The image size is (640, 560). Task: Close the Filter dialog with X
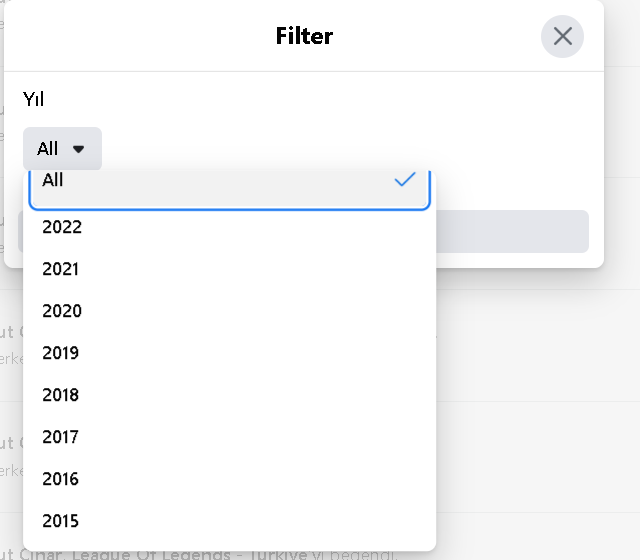[x=562, y=36]
